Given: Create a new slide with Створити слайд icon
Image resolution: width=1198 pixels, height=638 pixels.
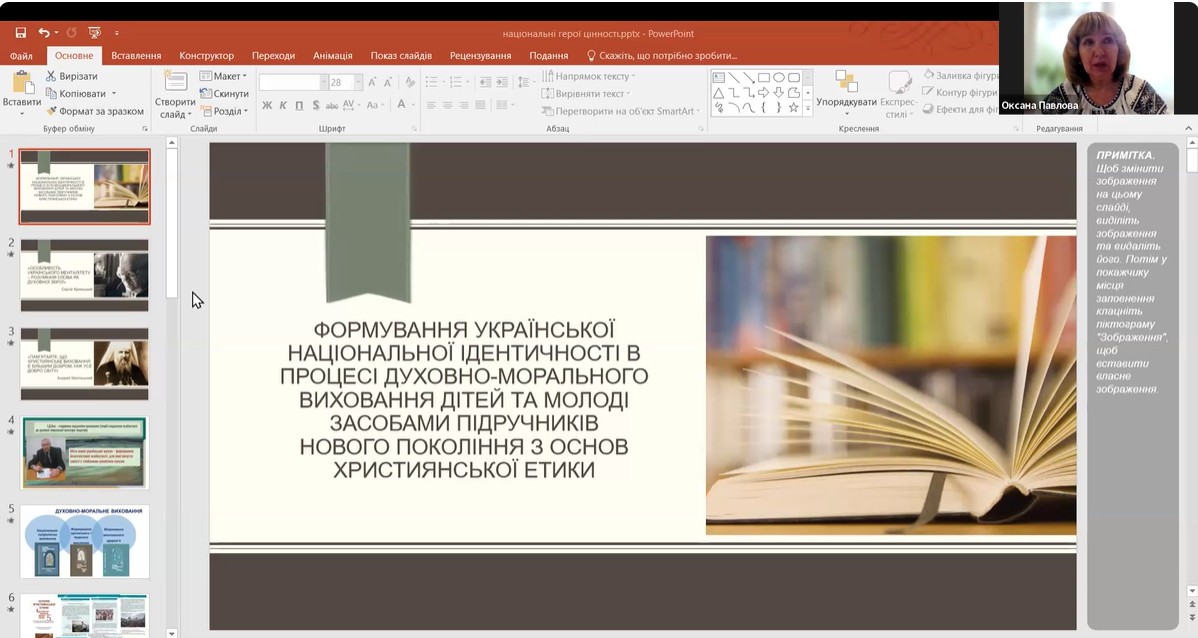Looking at the screenshot, I should (175, 81).
